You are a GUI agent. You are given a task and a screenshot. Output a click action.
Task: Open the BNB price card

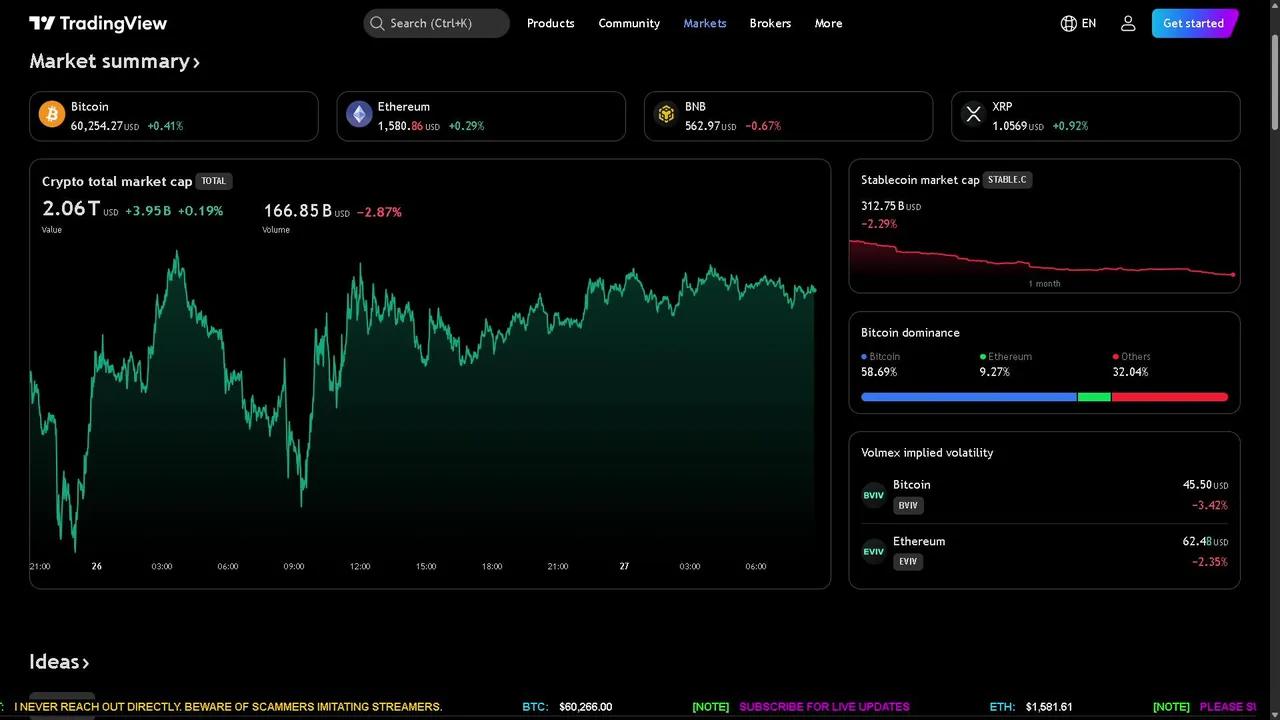click(x=788, y=116)
